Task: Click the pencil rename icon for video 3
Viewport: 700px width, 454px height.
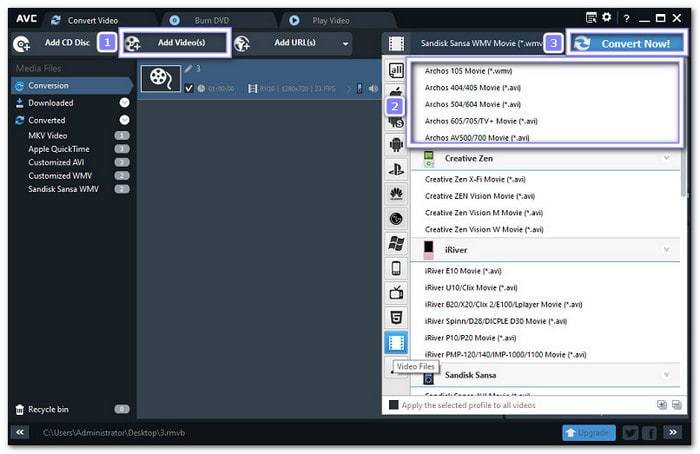Action: click(188, 69)
